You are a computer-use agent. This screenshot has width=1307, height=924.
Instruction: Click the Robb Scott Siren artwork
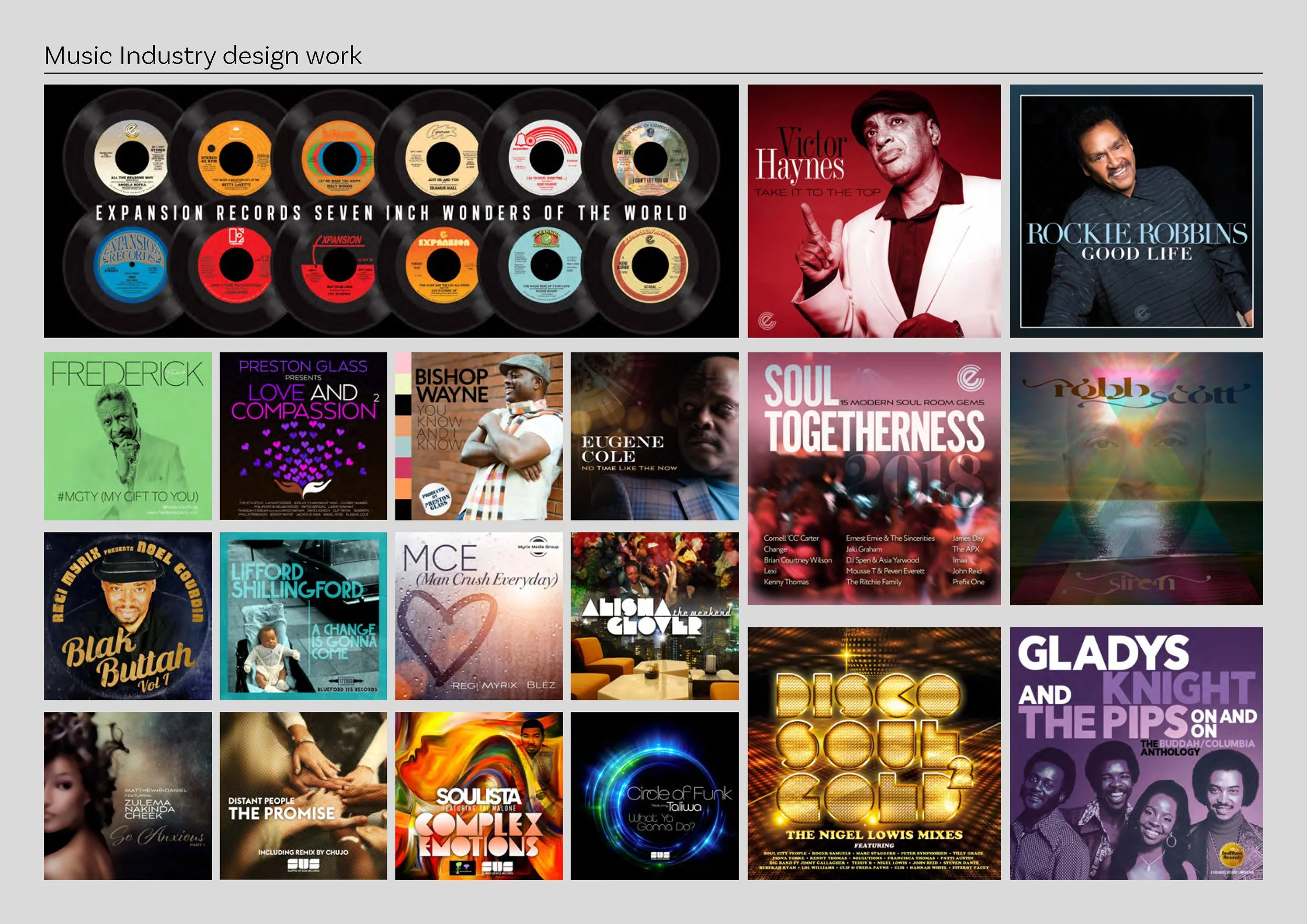1136,479
